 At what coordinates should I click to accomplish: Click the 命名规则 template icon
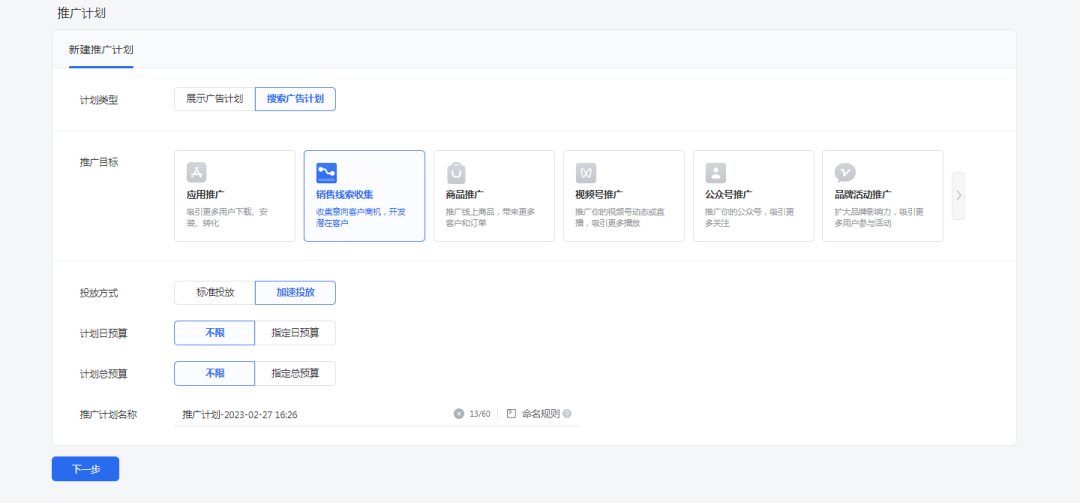pos(511,413)
